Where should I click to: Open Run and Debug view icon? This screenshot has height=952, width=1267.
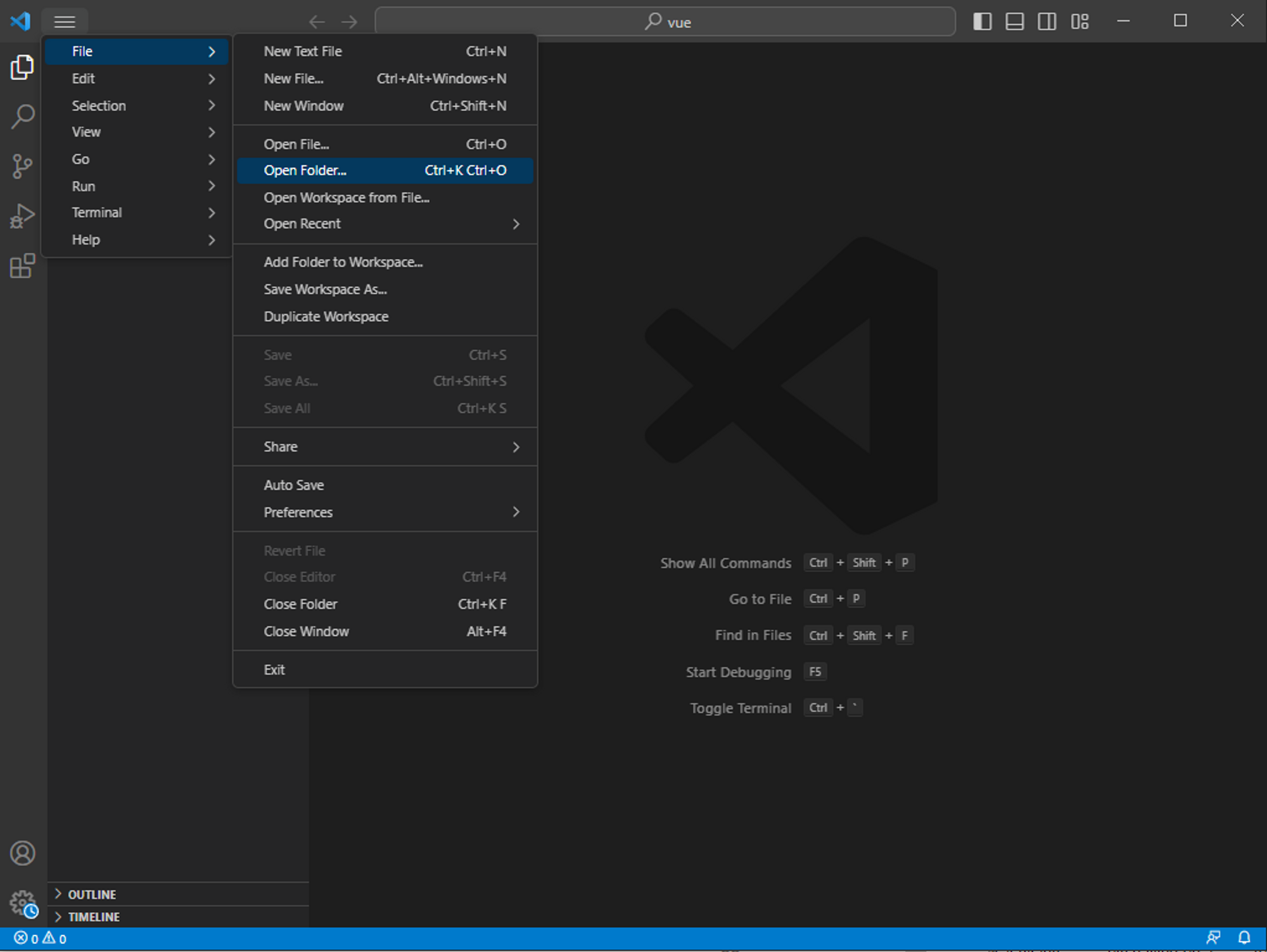[x=22, y=216]
